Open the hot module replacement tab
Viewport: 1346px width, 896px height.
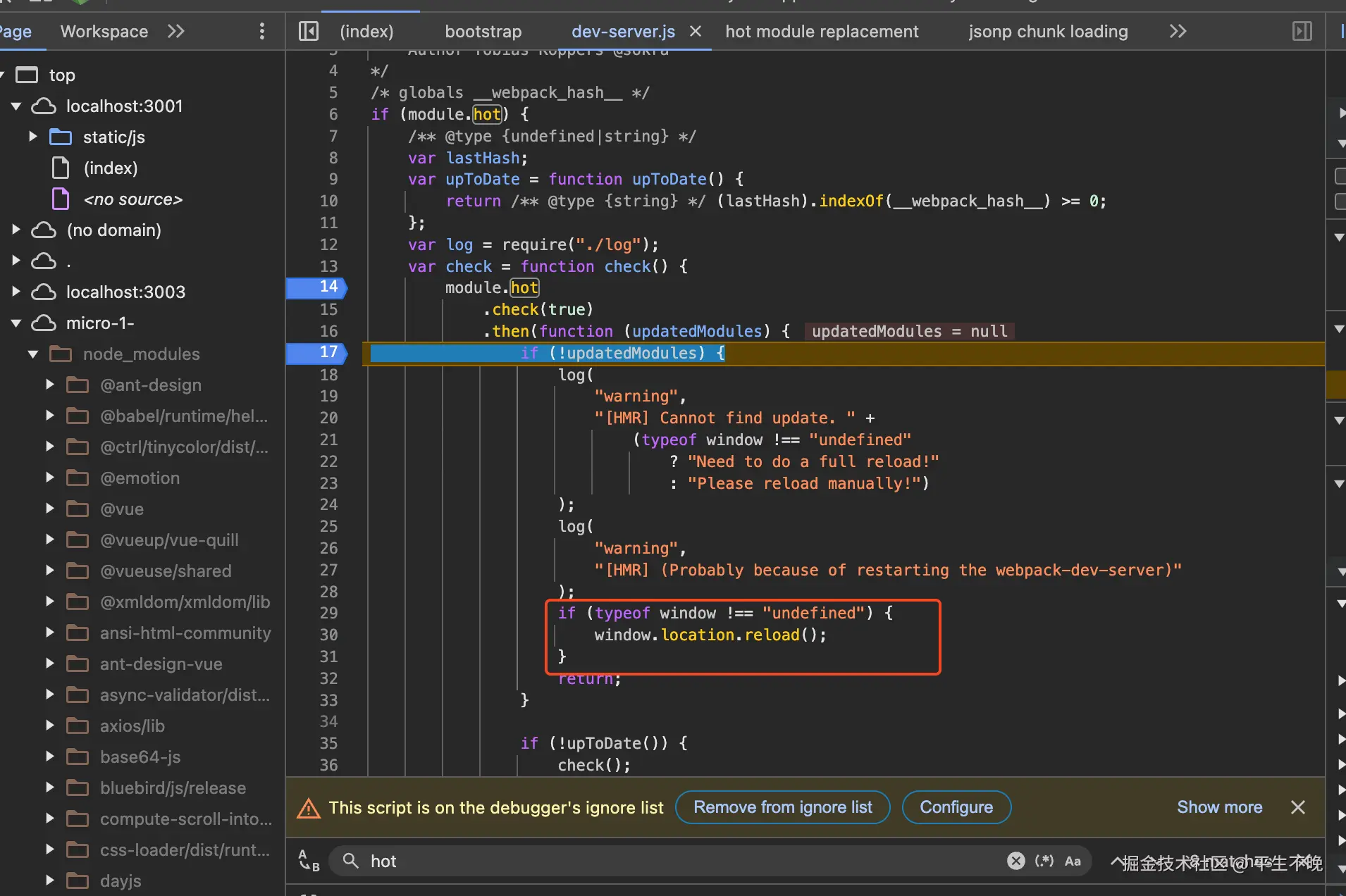point(822,32)
